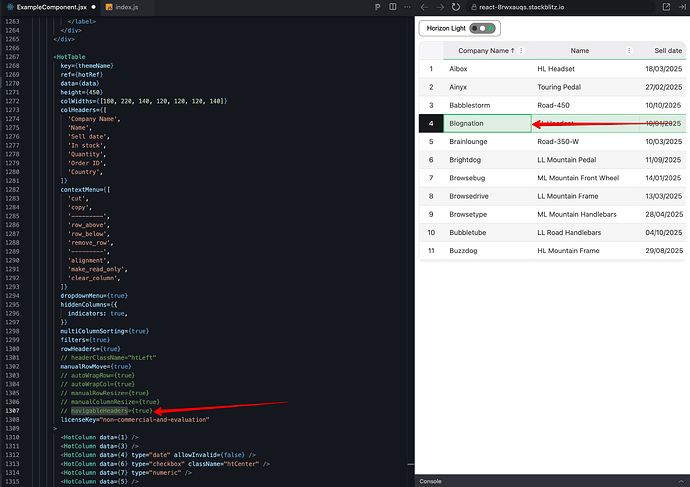
Task: Sort by the Company Name column header
Action: 486,51
